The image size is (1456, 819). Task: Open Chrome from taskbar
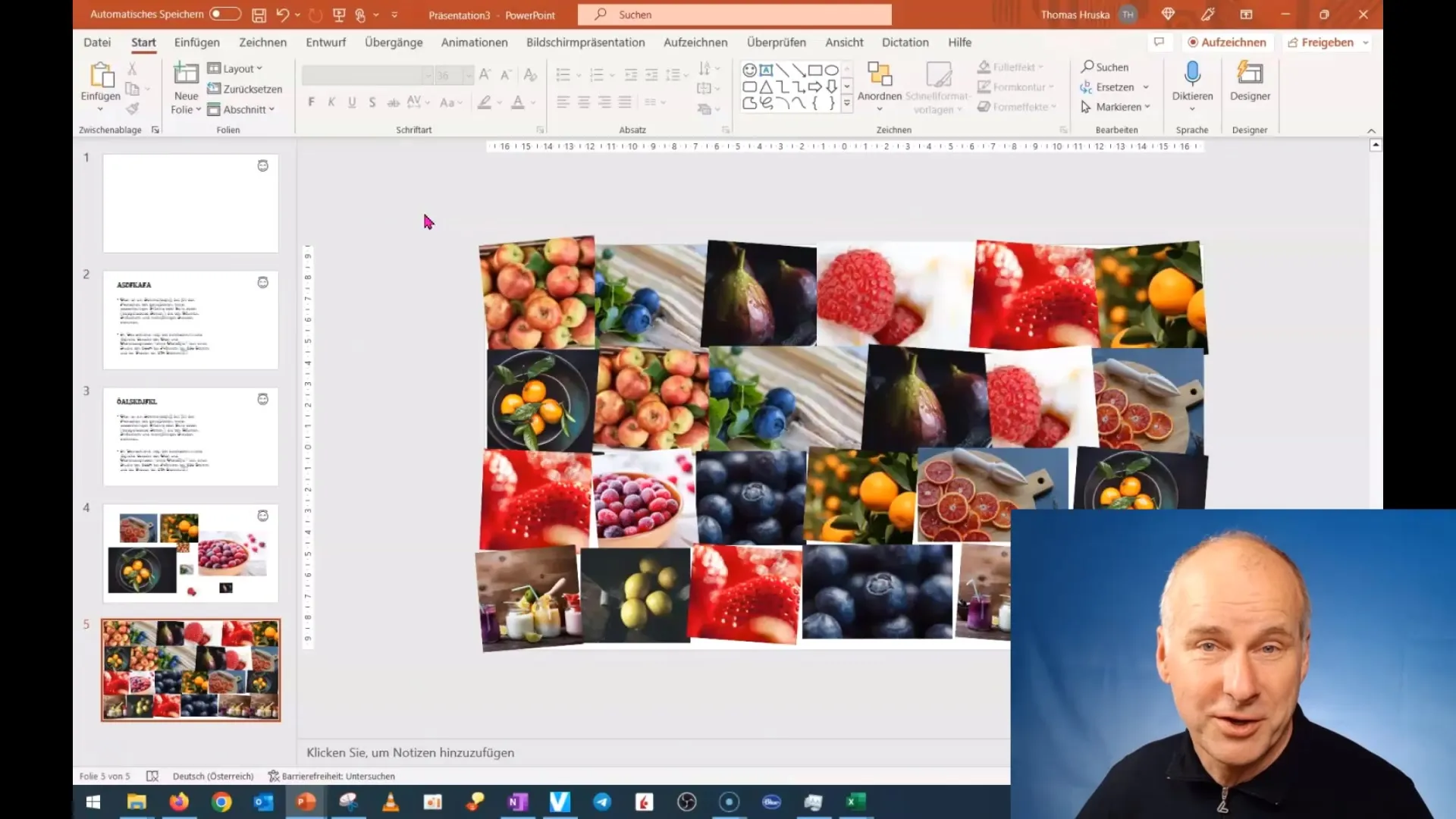tap(221, 802)
